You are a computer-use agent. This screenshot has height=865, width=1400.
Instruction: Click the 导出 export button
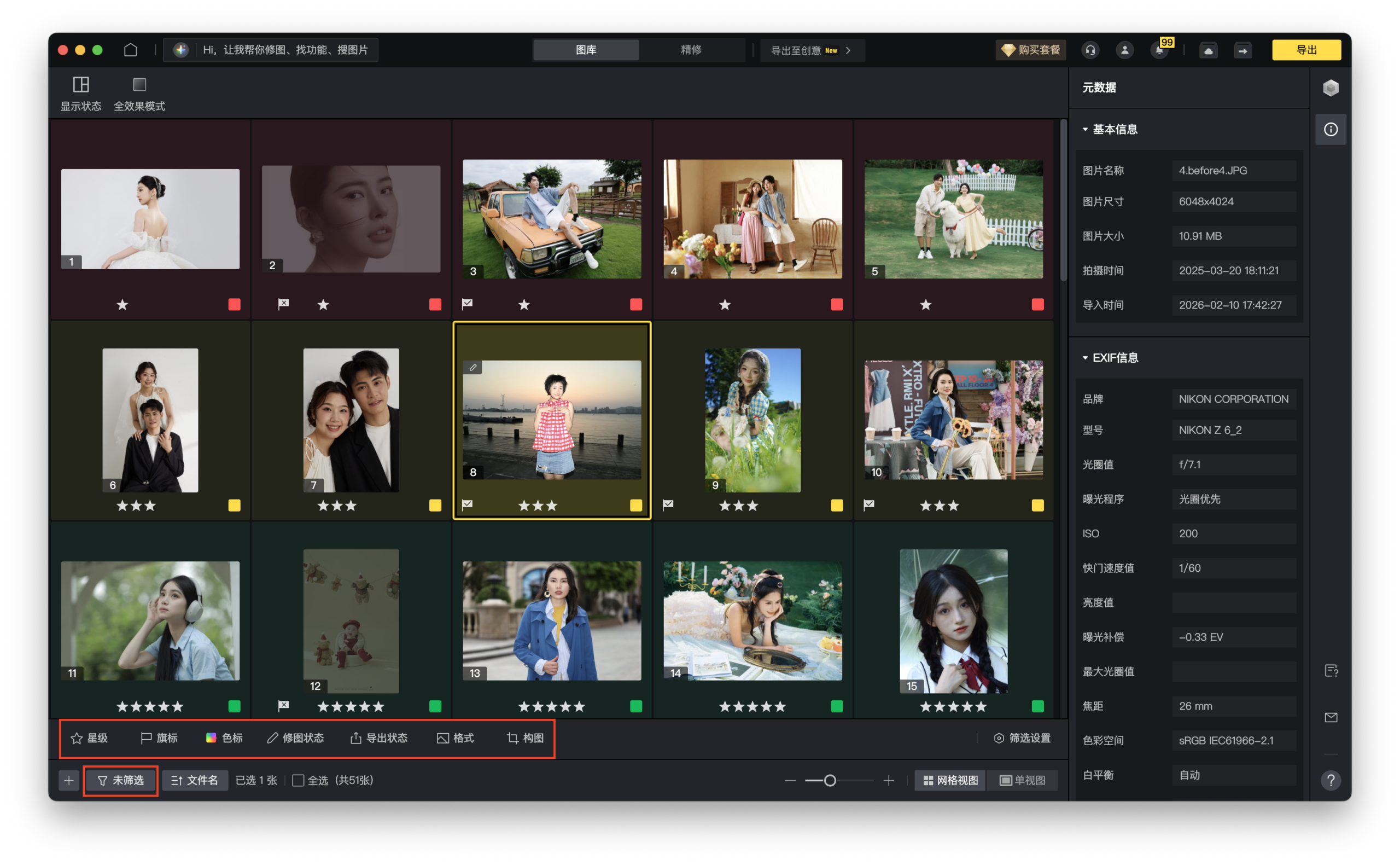[1306, 50]
